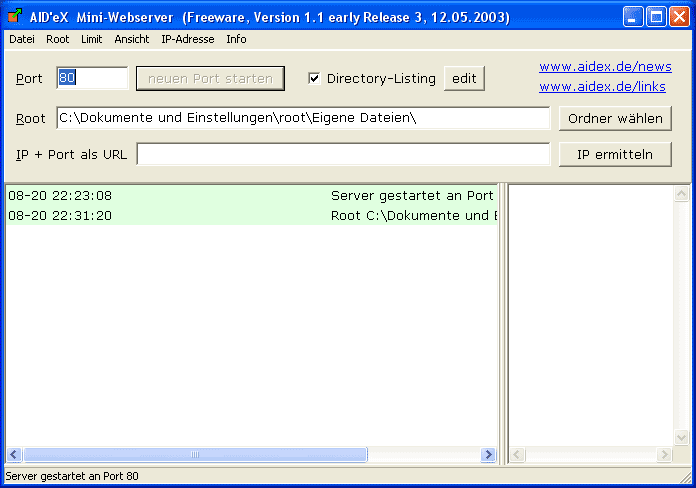Close the Mini-Webserver window
Viewport: 696px width, 488px height.
(679, 17)
